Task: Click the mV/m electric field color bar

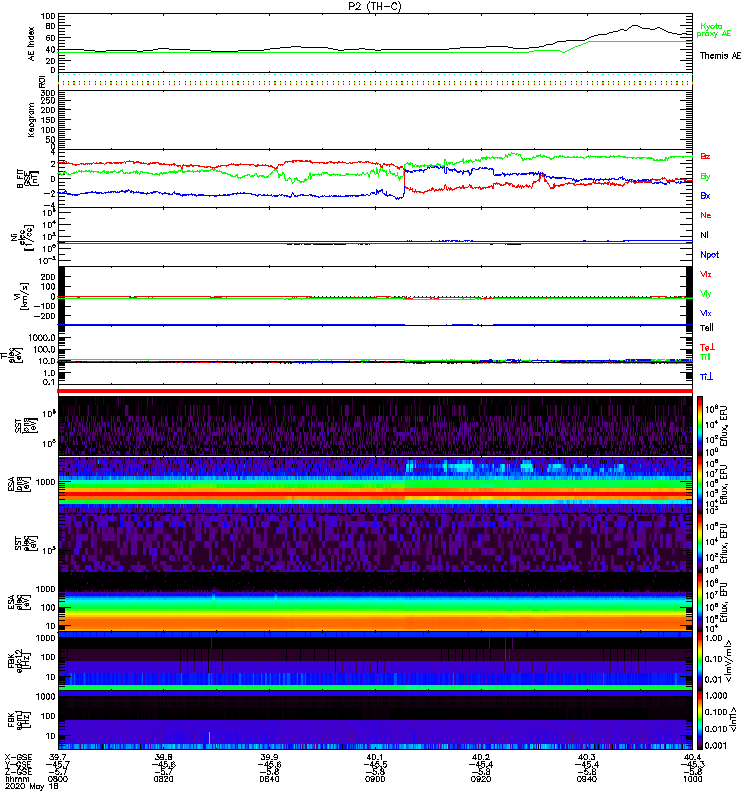Action: (700, 661)
